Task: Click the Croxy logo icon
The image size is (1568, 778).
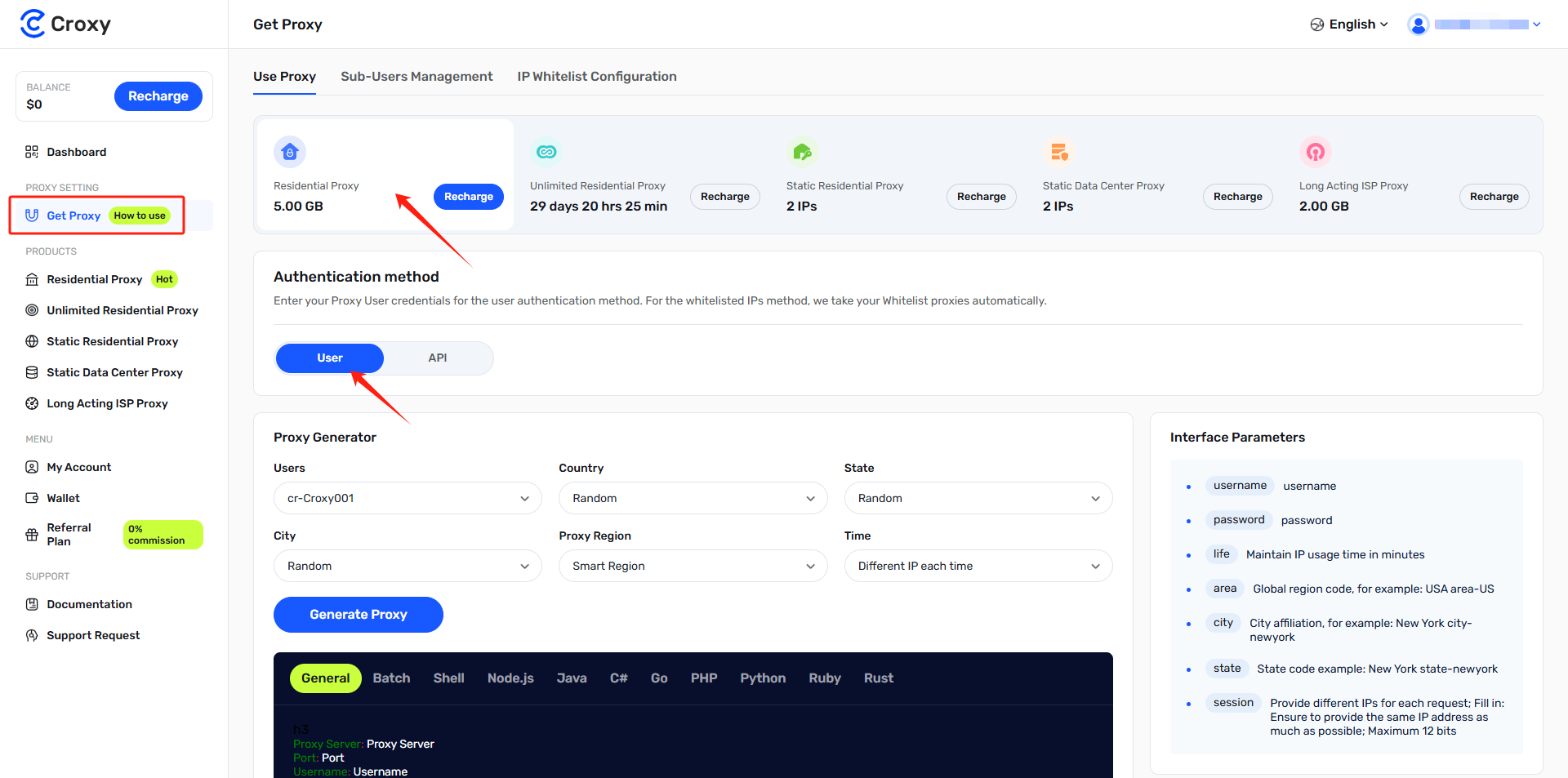Action: pos(33,24)
